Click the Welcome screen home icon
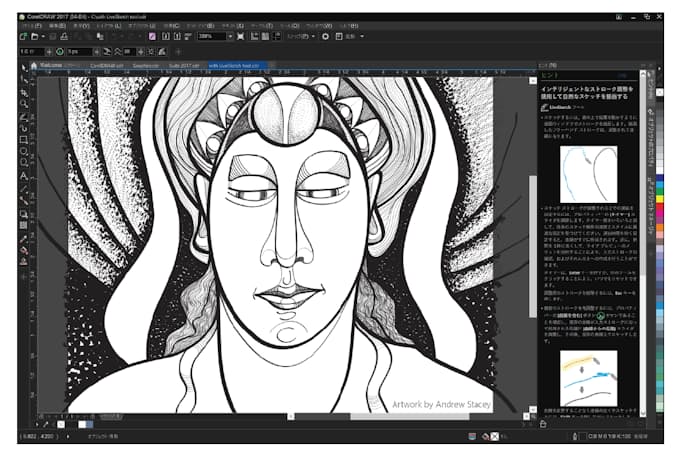The width and height of the screenshot is (680, 463). tap(34, 65)
